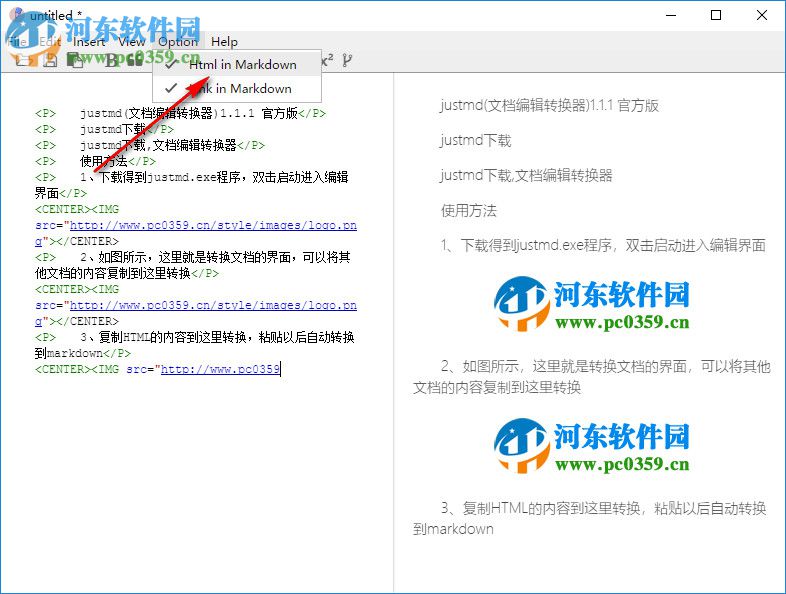Click the 'untitled *' window title
The image size is (786, 594).
point(56,16)
